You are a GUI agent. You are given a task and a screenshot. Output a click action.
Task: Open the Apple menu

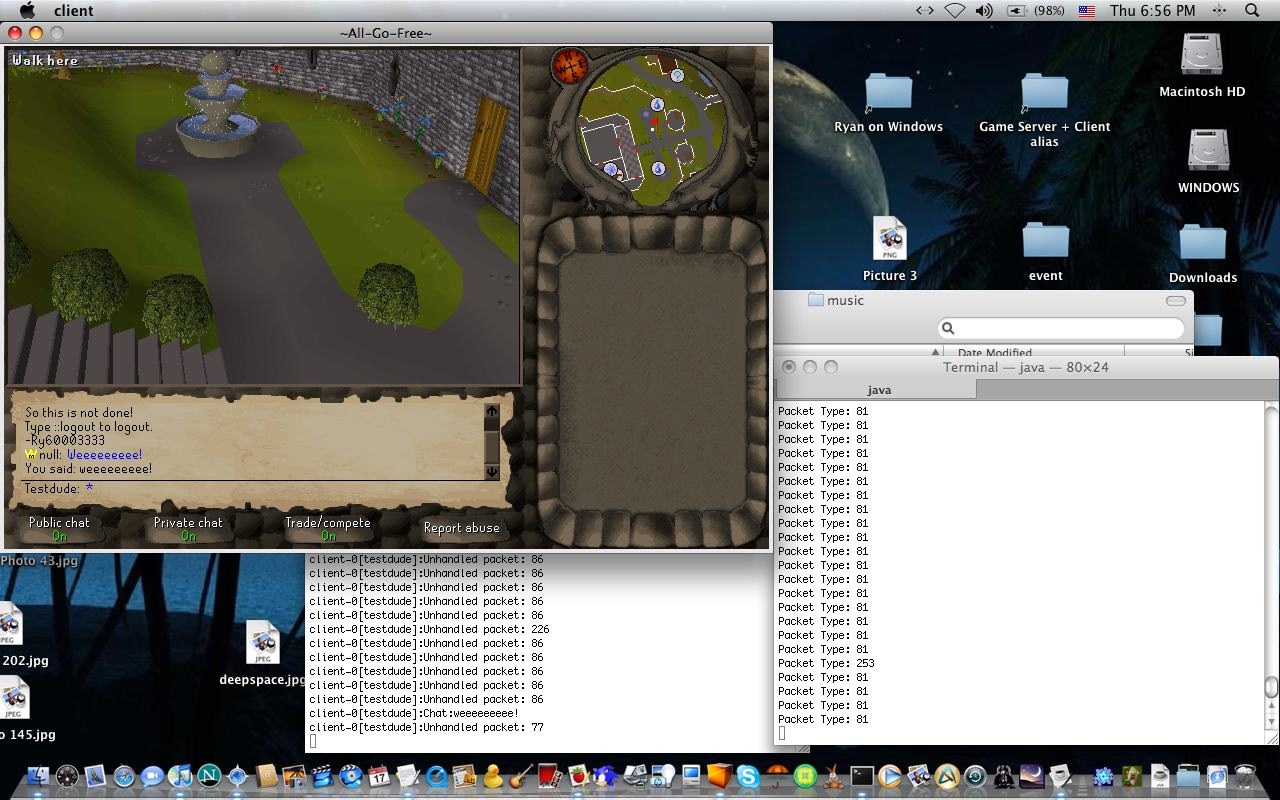coord(28,10)
